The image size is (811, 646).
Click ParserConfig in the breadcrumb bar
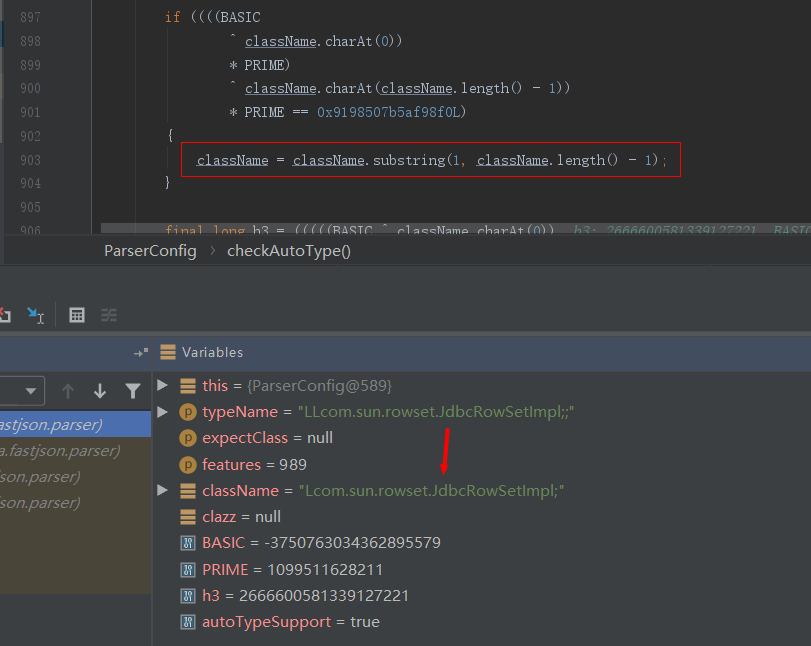(x=151, y=251)
